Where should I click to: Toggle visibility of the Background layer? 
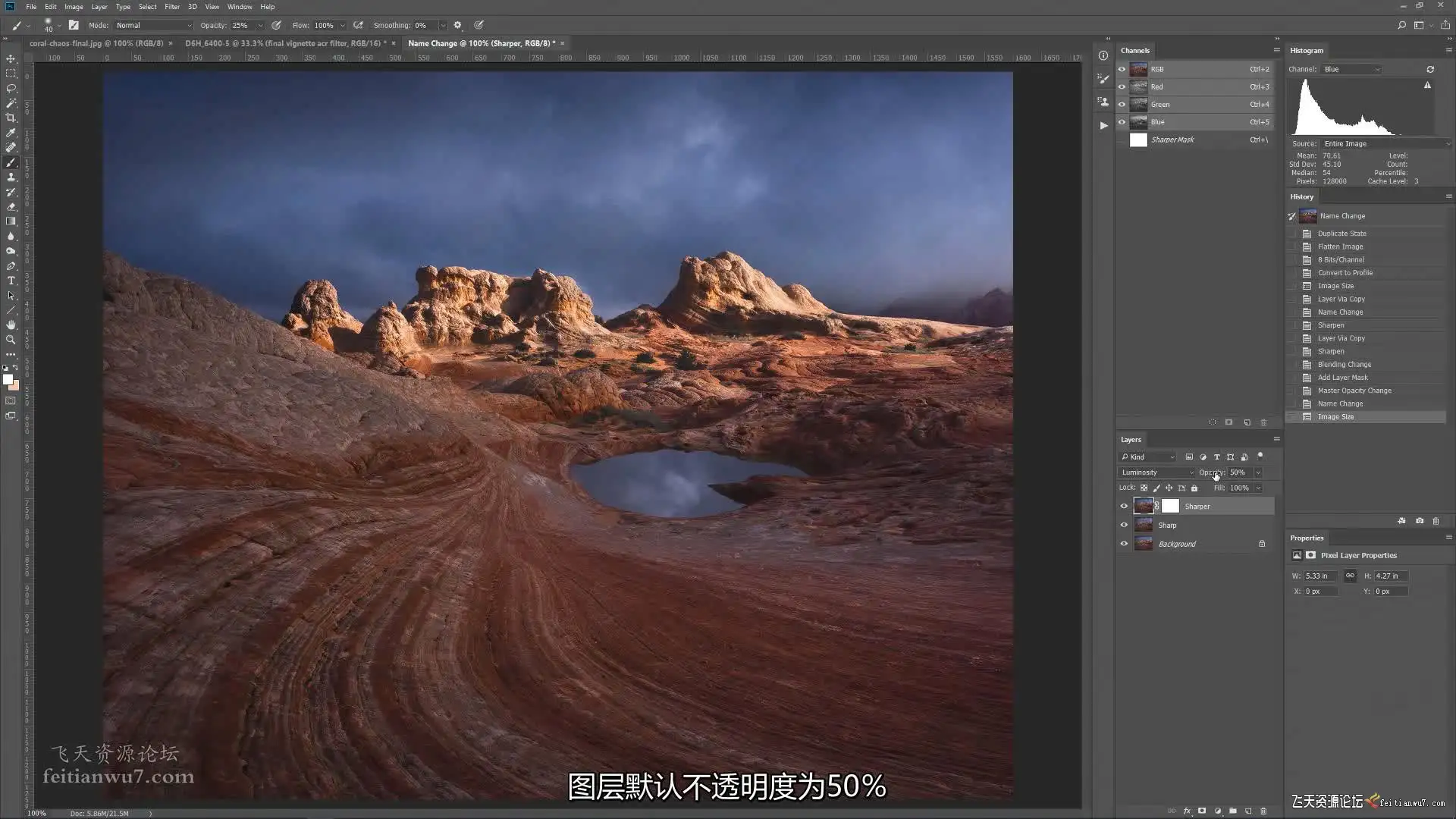(x=1124, y=544)
